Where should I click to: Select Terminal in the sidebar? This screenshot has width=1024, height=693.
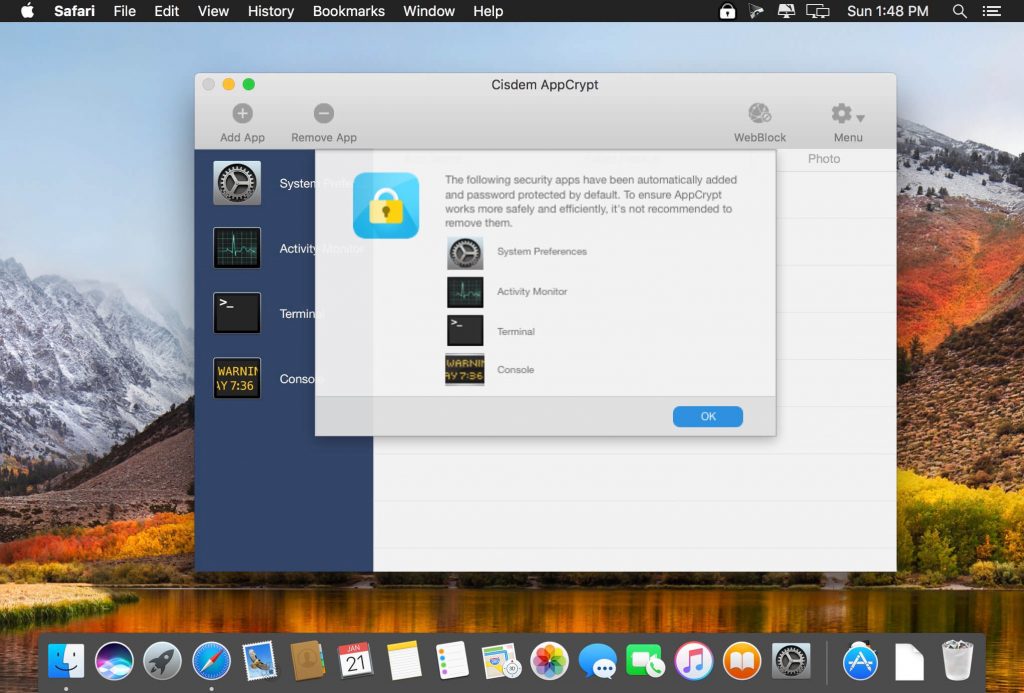click(x=237, y=313)
